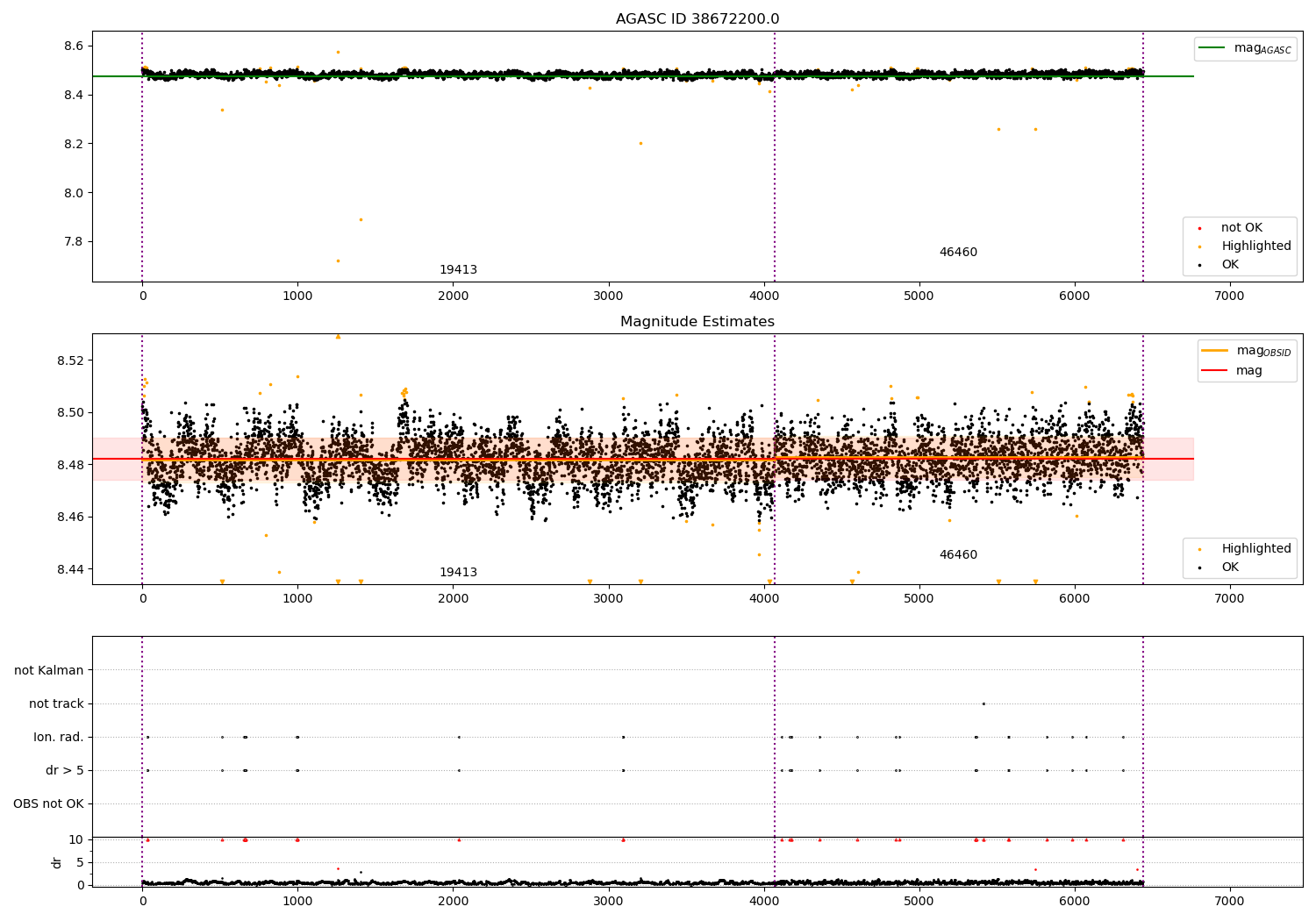Click the 'not Kalman' row label

tap(49, 671)
